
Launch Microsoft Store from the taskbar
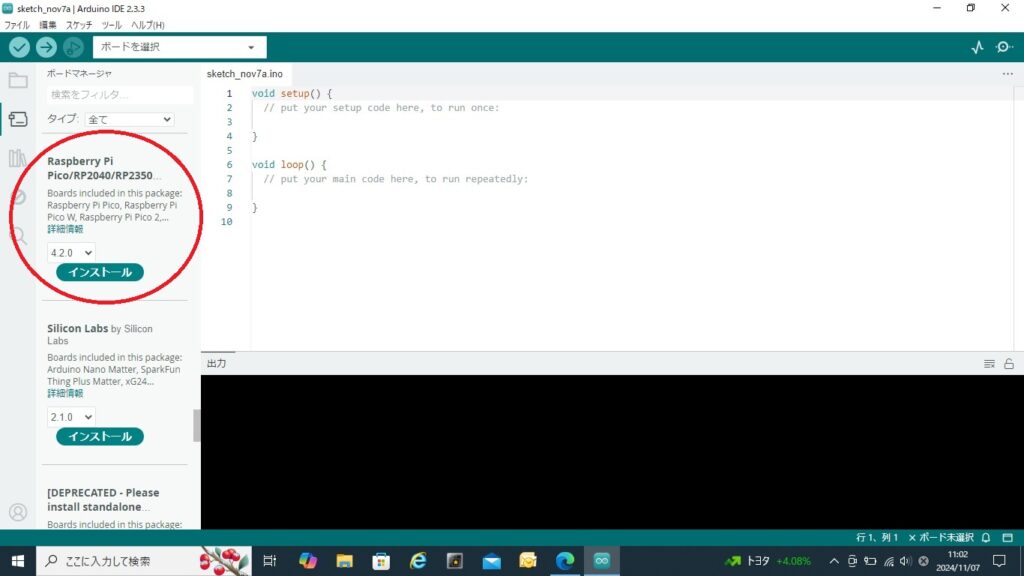click(x=381, y=561)
